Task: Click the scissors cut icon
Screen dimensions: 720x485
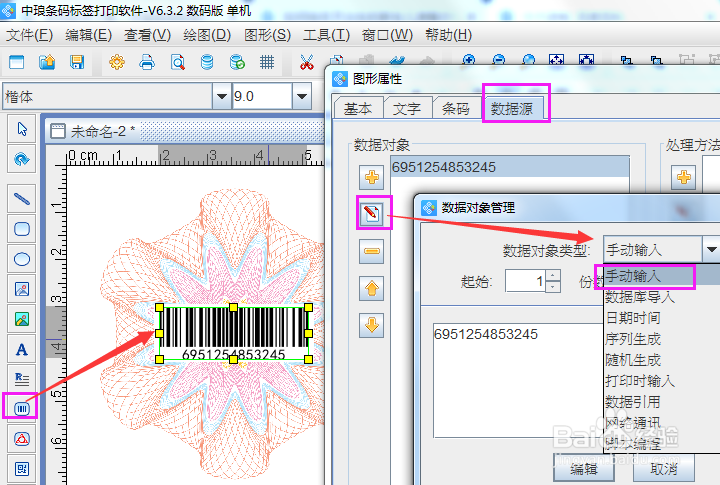Action: [x=306, y=62]
